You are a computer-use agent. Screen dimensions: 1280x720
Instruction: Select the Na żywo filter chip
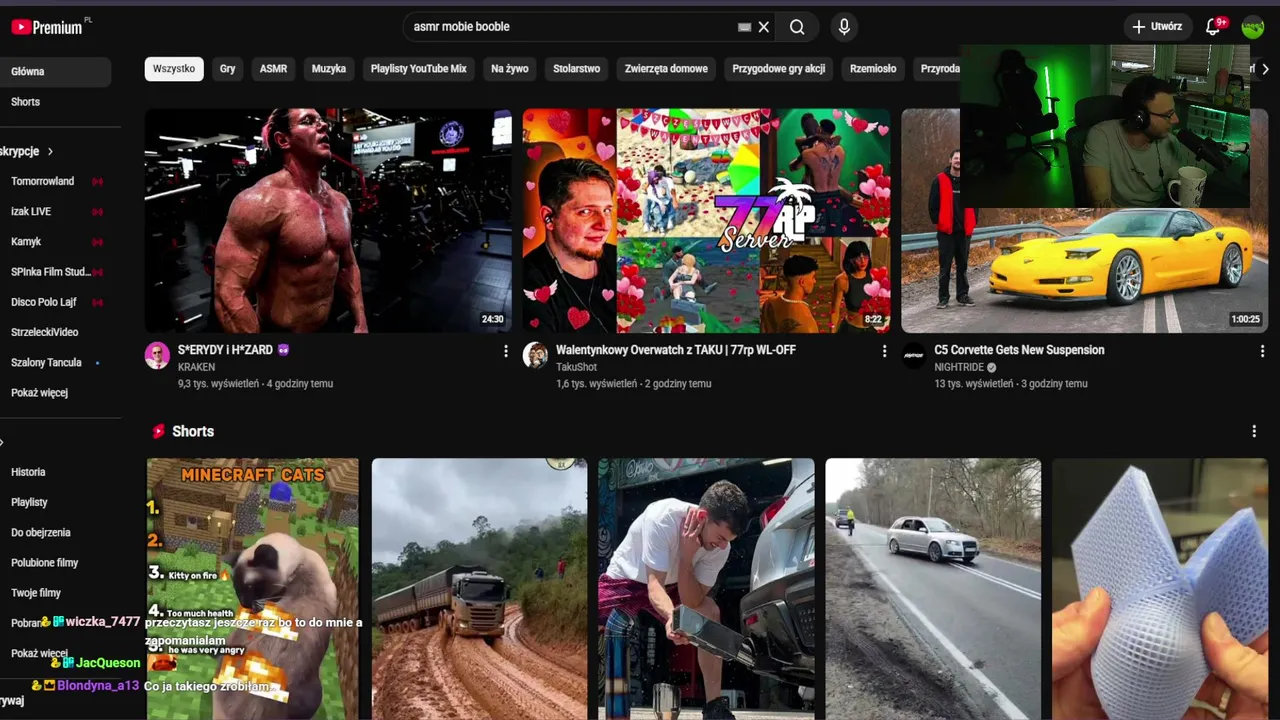510,69
